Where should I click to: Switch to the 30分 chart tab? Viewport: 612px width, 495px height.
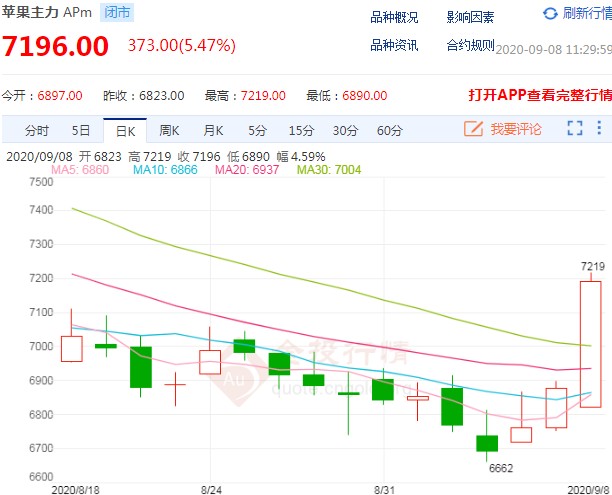click(345, 130)
